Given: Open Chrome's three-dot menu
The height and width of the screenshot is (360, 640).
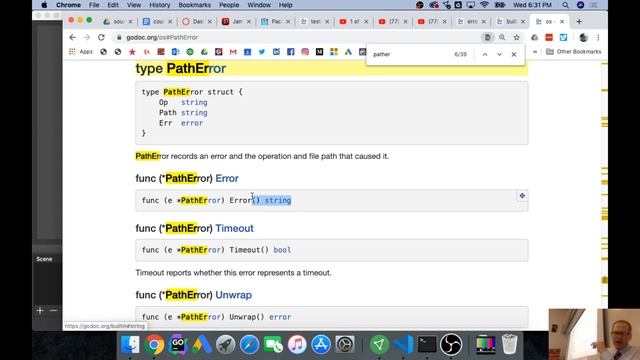Looking at the screenshot, I should [598, 37].
